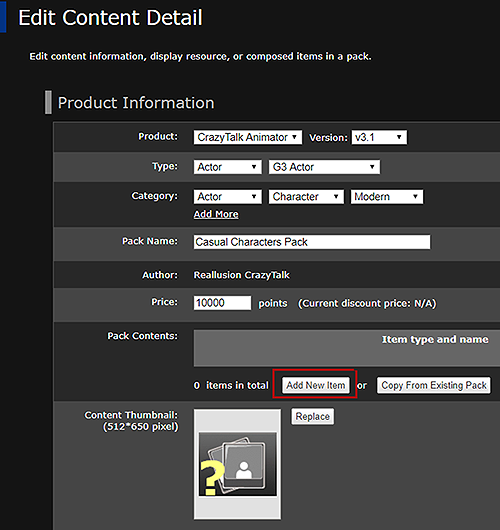Open the Type dropdown showing Actor

tap(228, 167)
